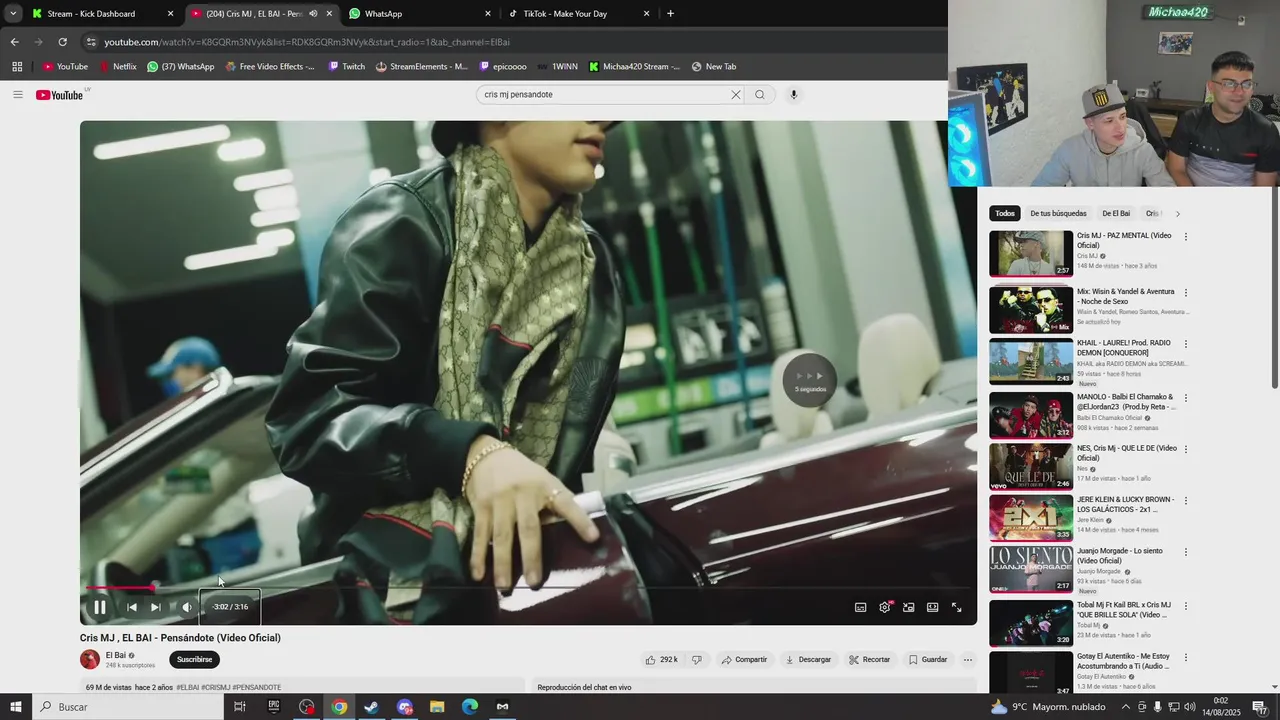Open options for Wisin & Yandel mix

(x=1186, y=293)
